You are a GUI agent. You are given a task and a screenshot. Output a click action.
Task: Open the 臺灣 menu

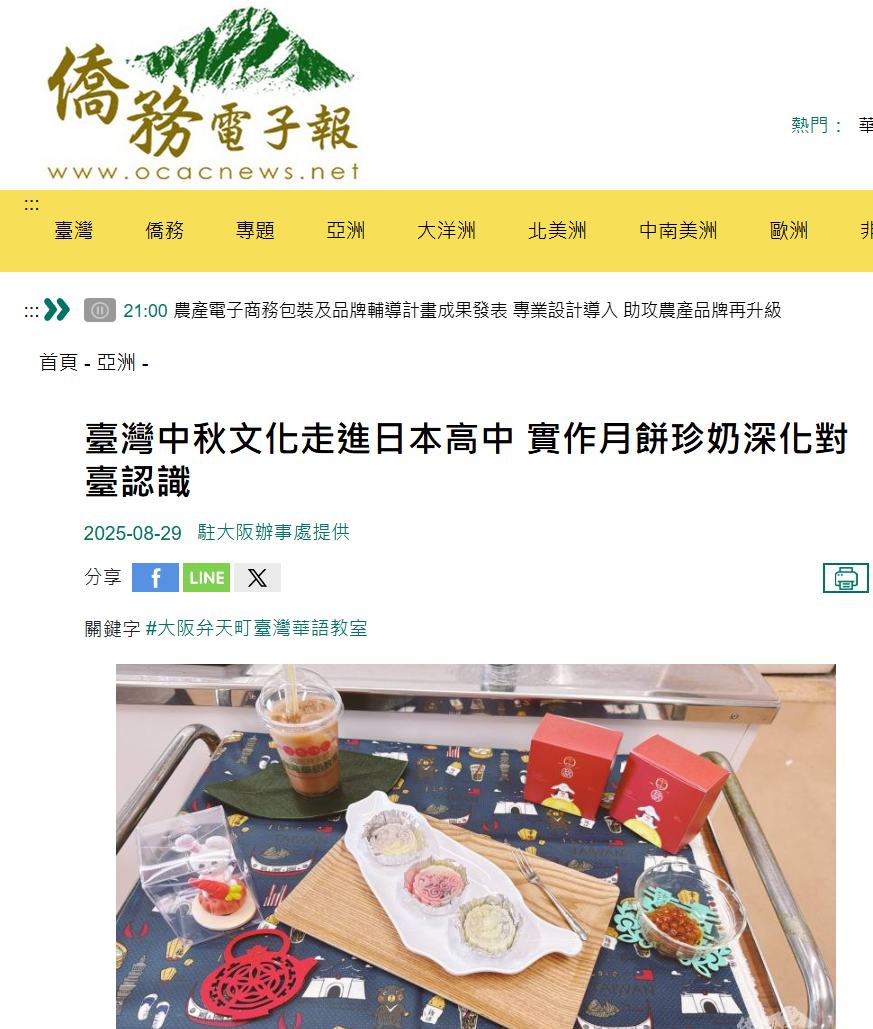tap(74, 230)
